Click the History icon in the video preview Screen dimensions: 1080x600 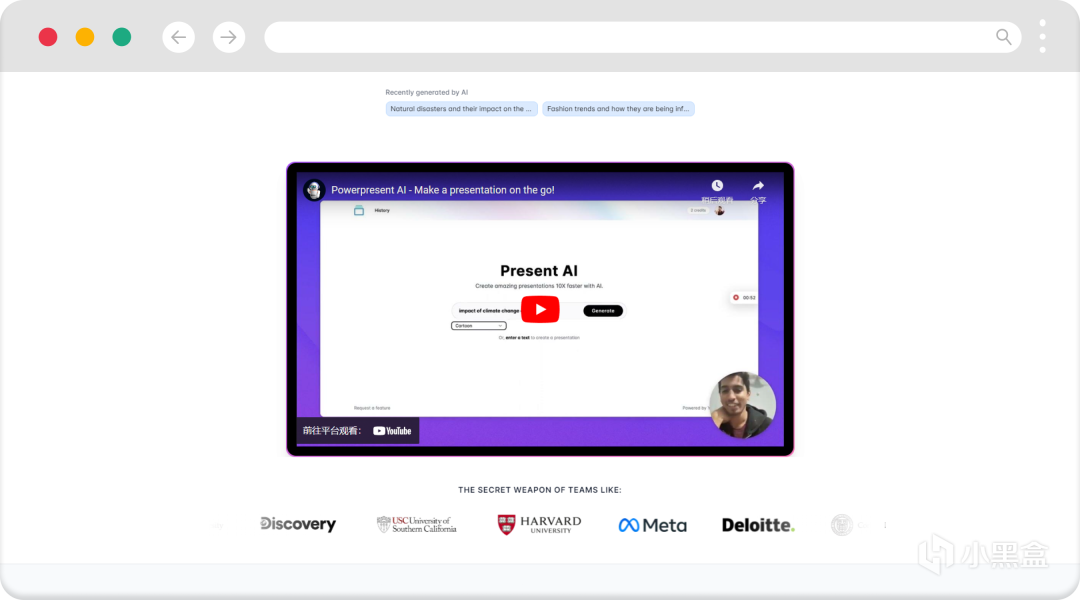point(359,211)
